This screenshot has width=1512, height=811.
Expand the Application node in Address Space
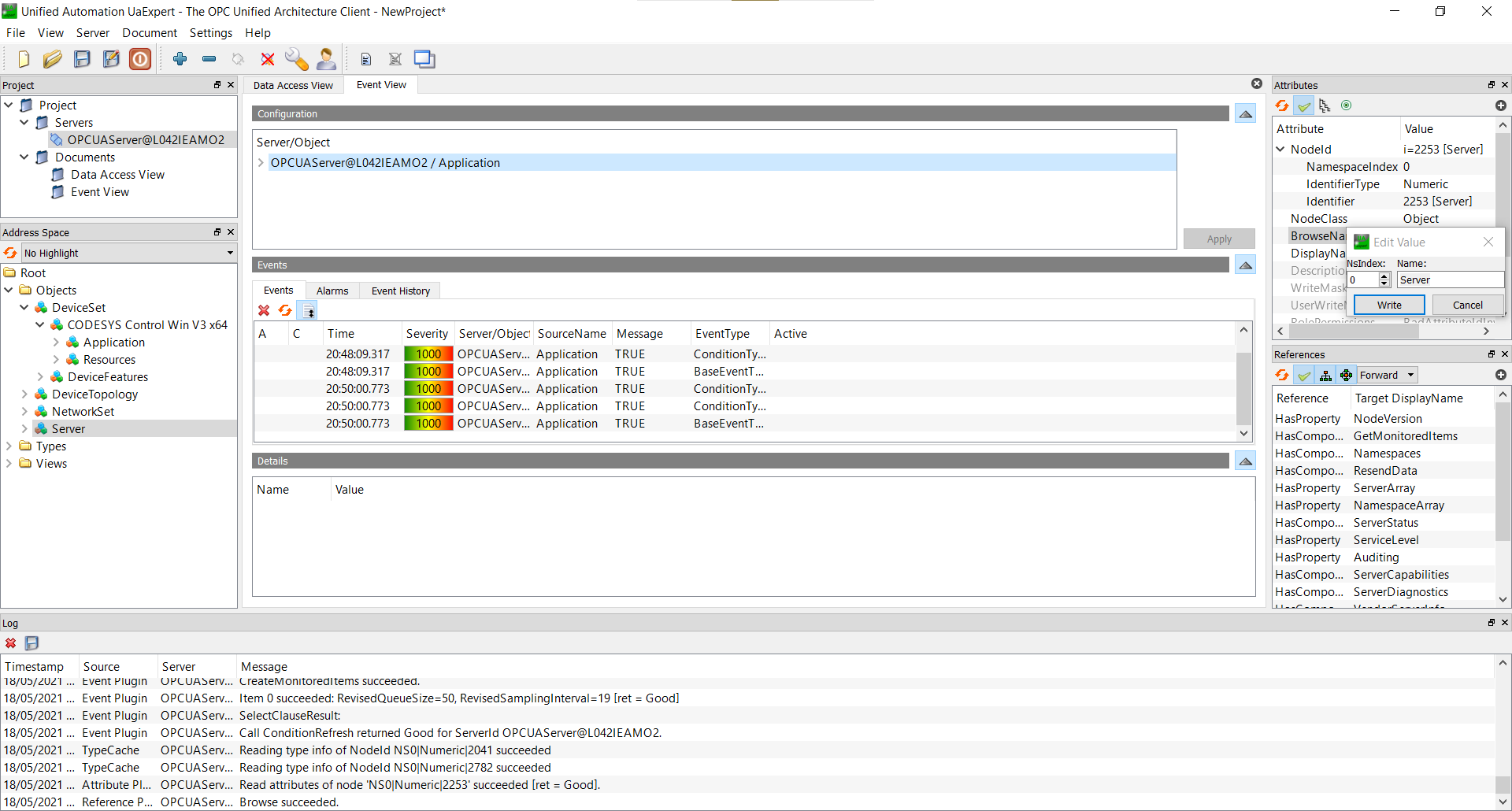coord(56,343)
